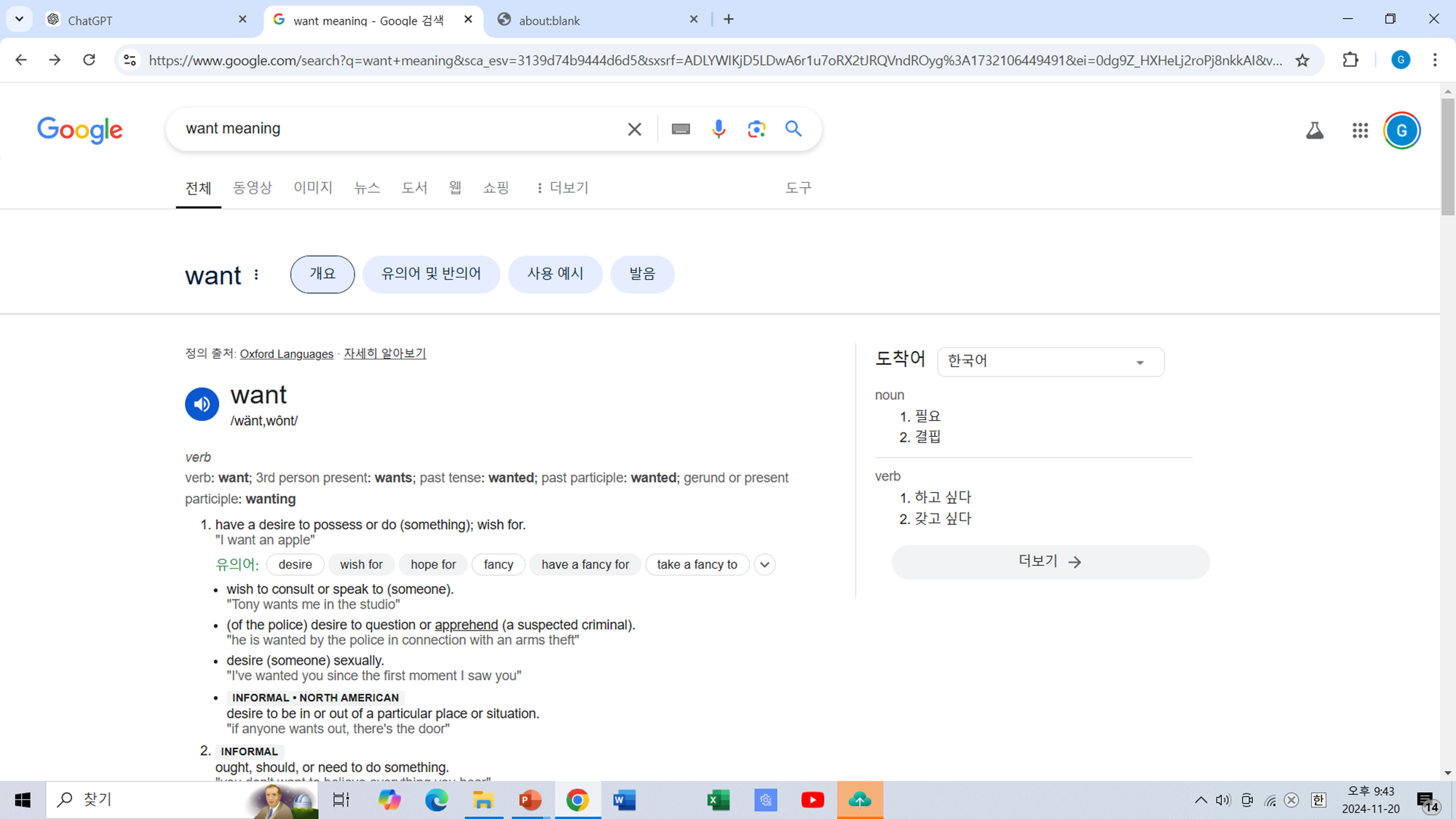Switch to the 이미지 search tab
Image resolution: width=1456 pixels, height=819 pixels.
point(313,188)
